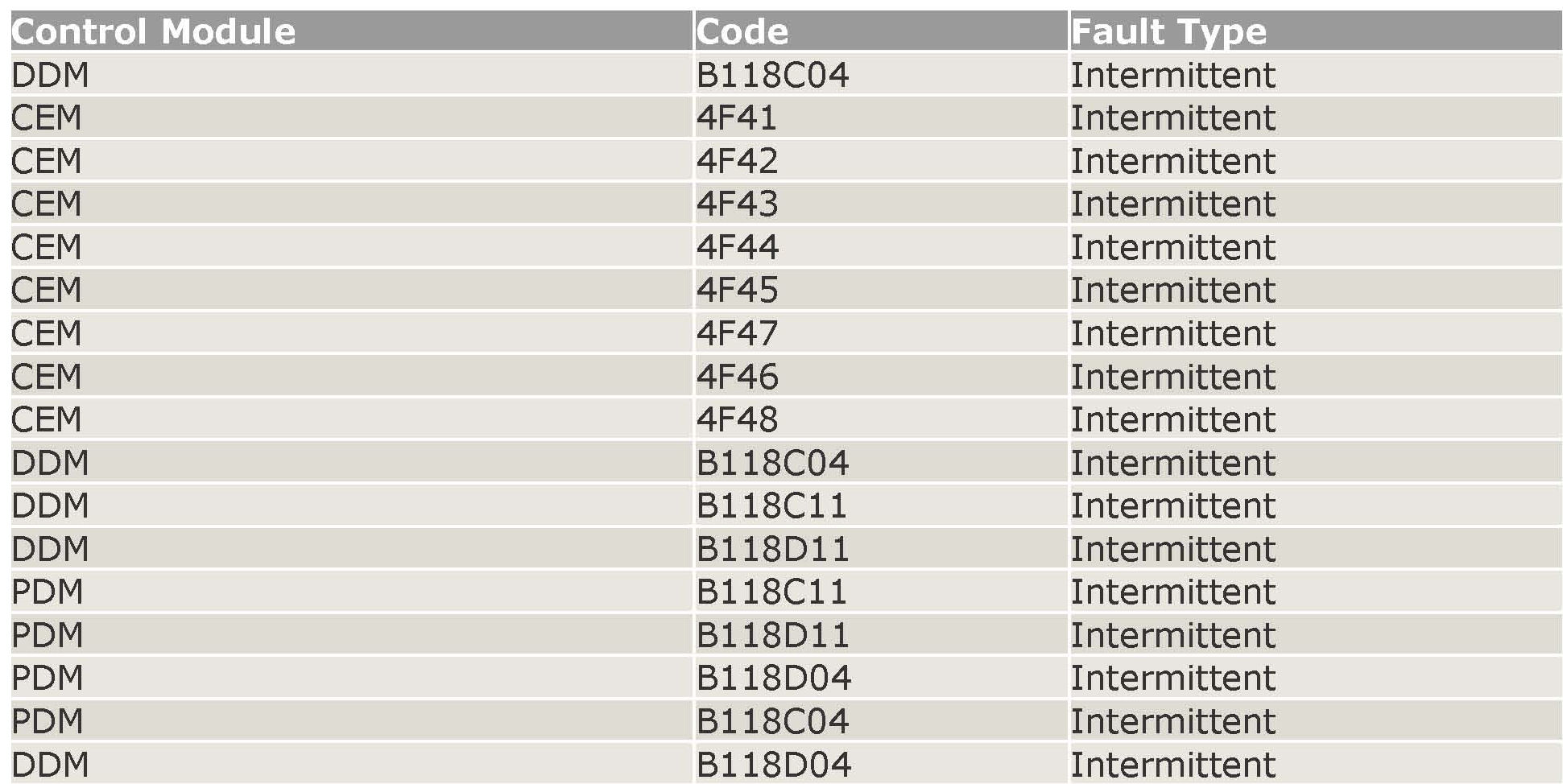Select the PDM row's B118D11 code
1563x784 pixels.
pyautogui.click(x=772, y=635)
